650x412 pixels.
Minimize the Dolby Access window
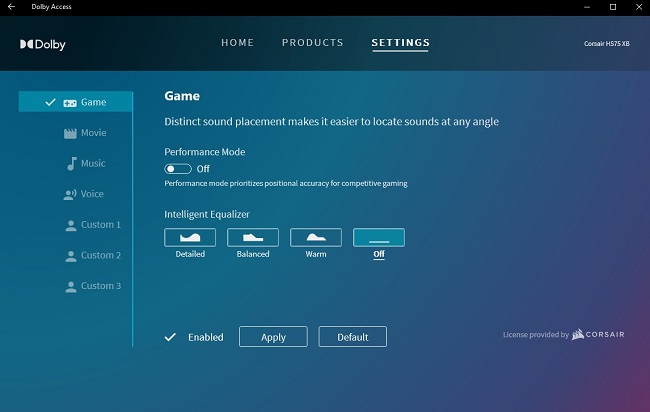point(587,7)
